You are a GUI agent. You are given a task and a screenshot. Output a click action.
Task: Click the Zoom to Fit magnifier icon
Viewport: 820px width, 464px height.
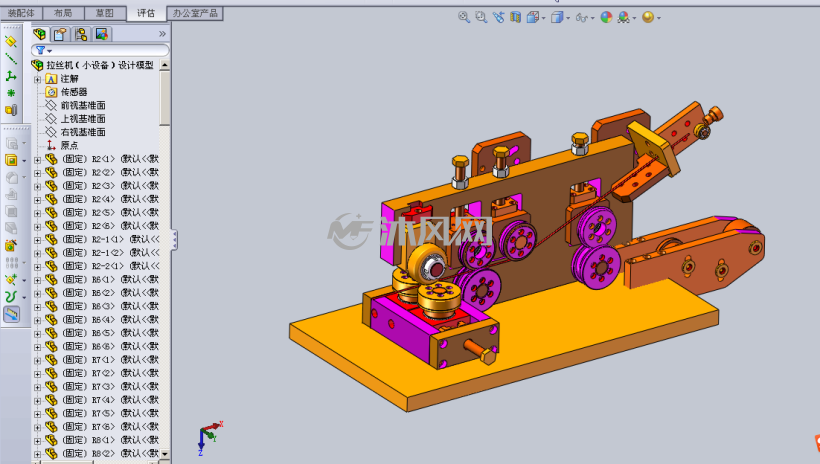click(463, 17)
